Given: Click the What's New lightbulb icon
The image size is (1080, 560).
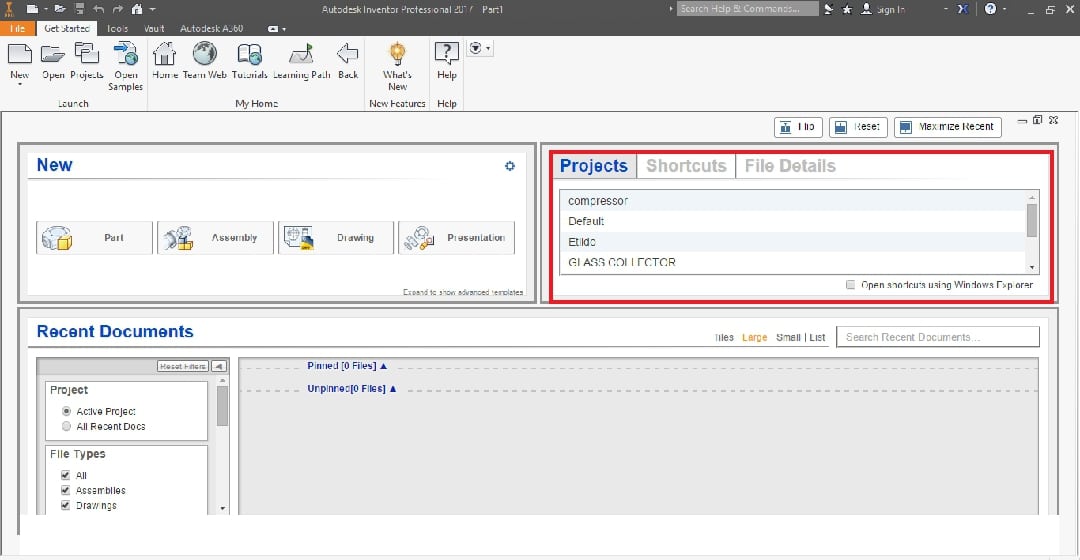Looking at the screenshot, I should pyautogui.click(x=397, y=55).
